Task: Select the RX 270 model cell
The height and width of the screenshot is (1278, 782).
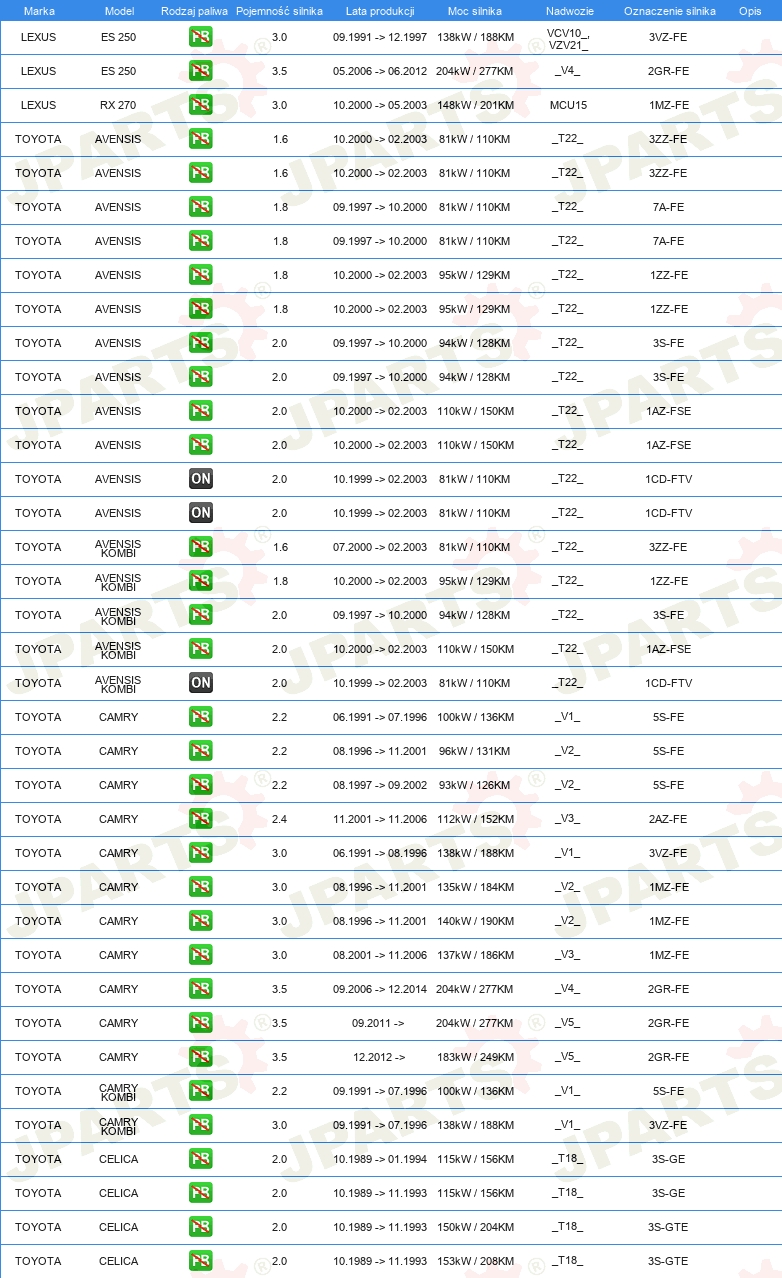Action: pos(119,105)
